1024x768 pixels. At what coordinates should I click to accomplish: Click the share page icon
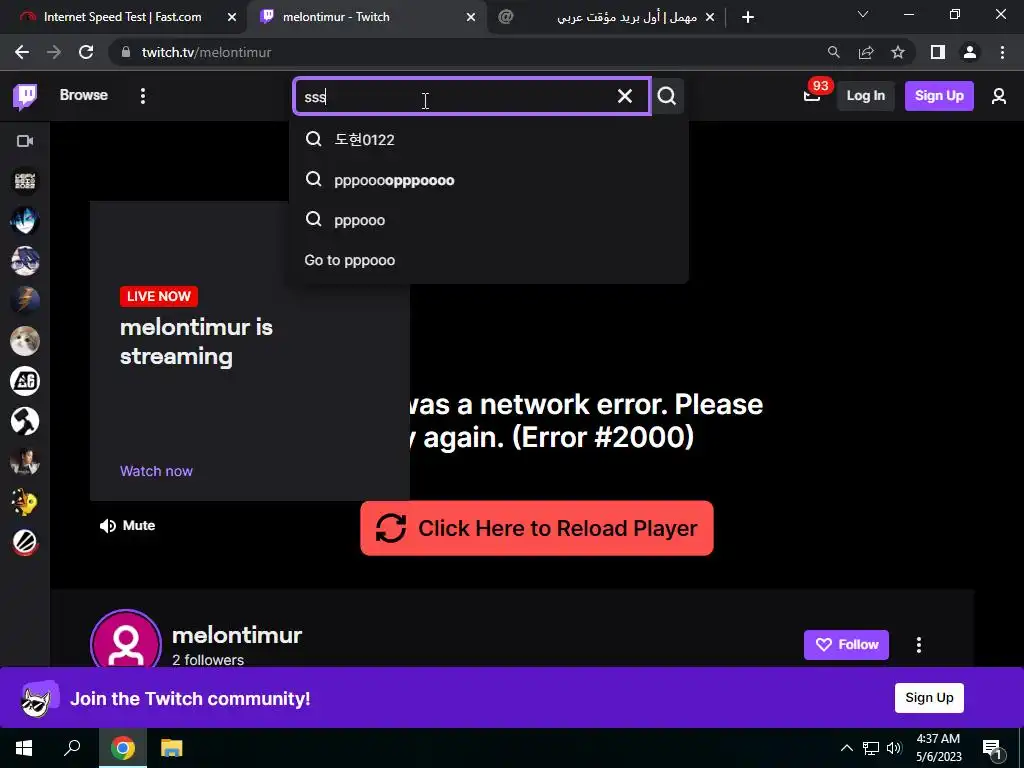pos(866,52)
